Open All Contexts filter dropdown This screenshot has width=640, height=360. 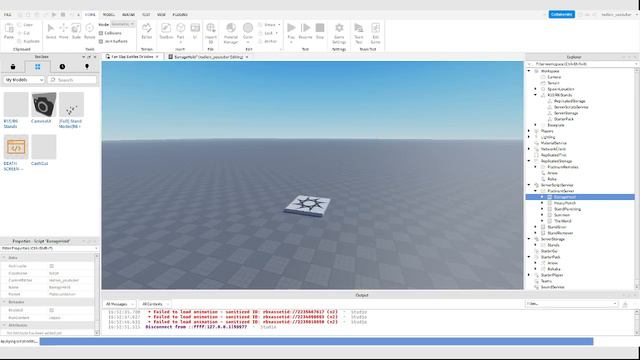click(155, 304)
